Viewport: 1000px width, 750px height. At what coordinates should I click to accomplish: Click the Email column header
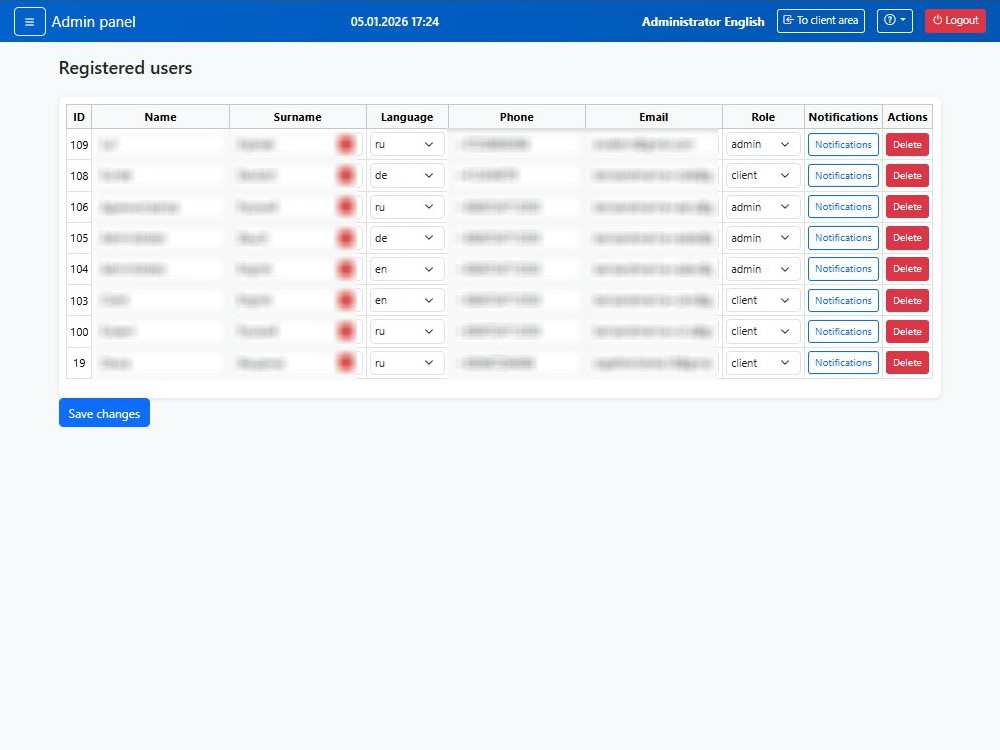[x=654, y=117]
